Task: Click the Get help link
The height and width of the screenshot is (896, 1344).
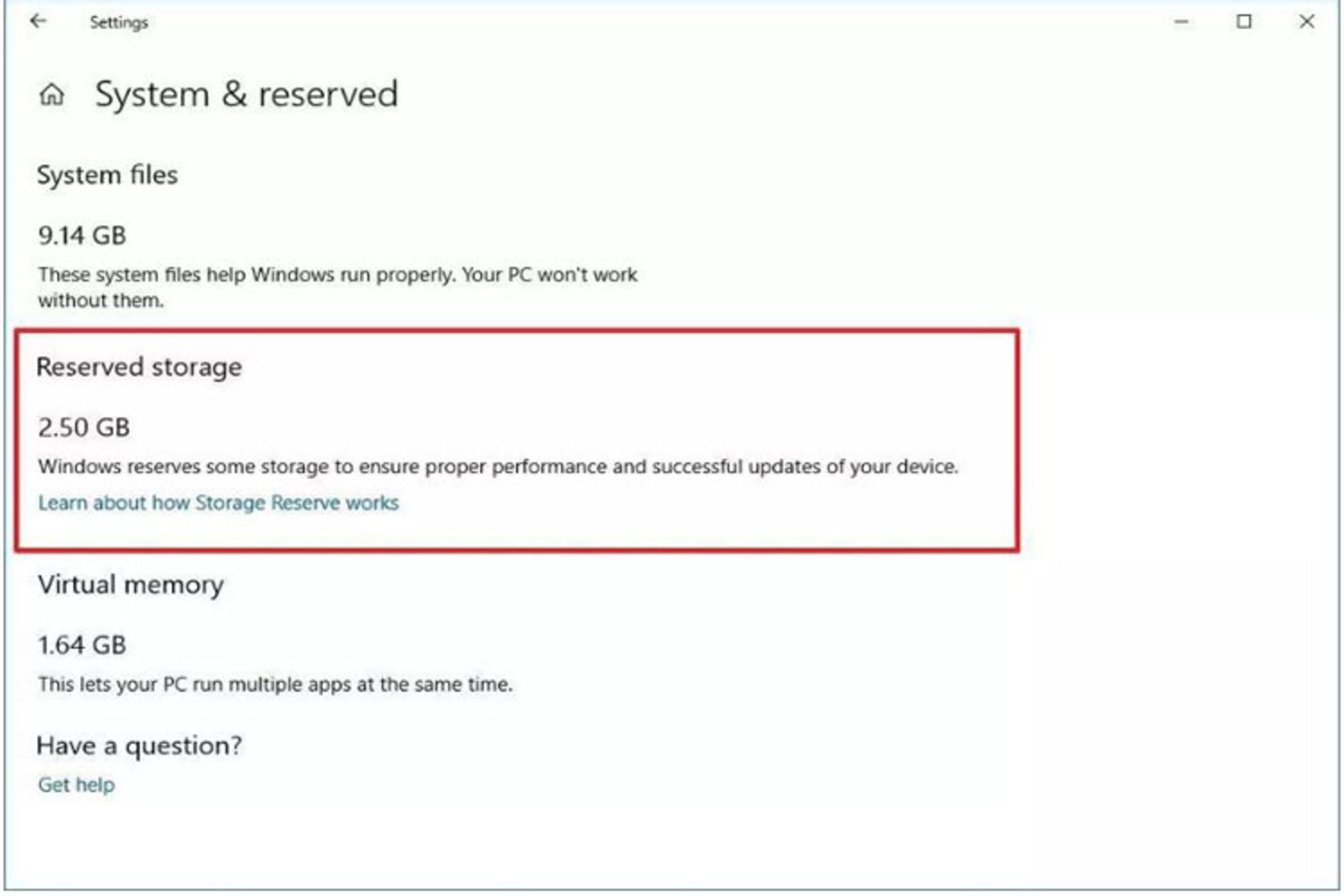Action: click(x=76, y=784)
